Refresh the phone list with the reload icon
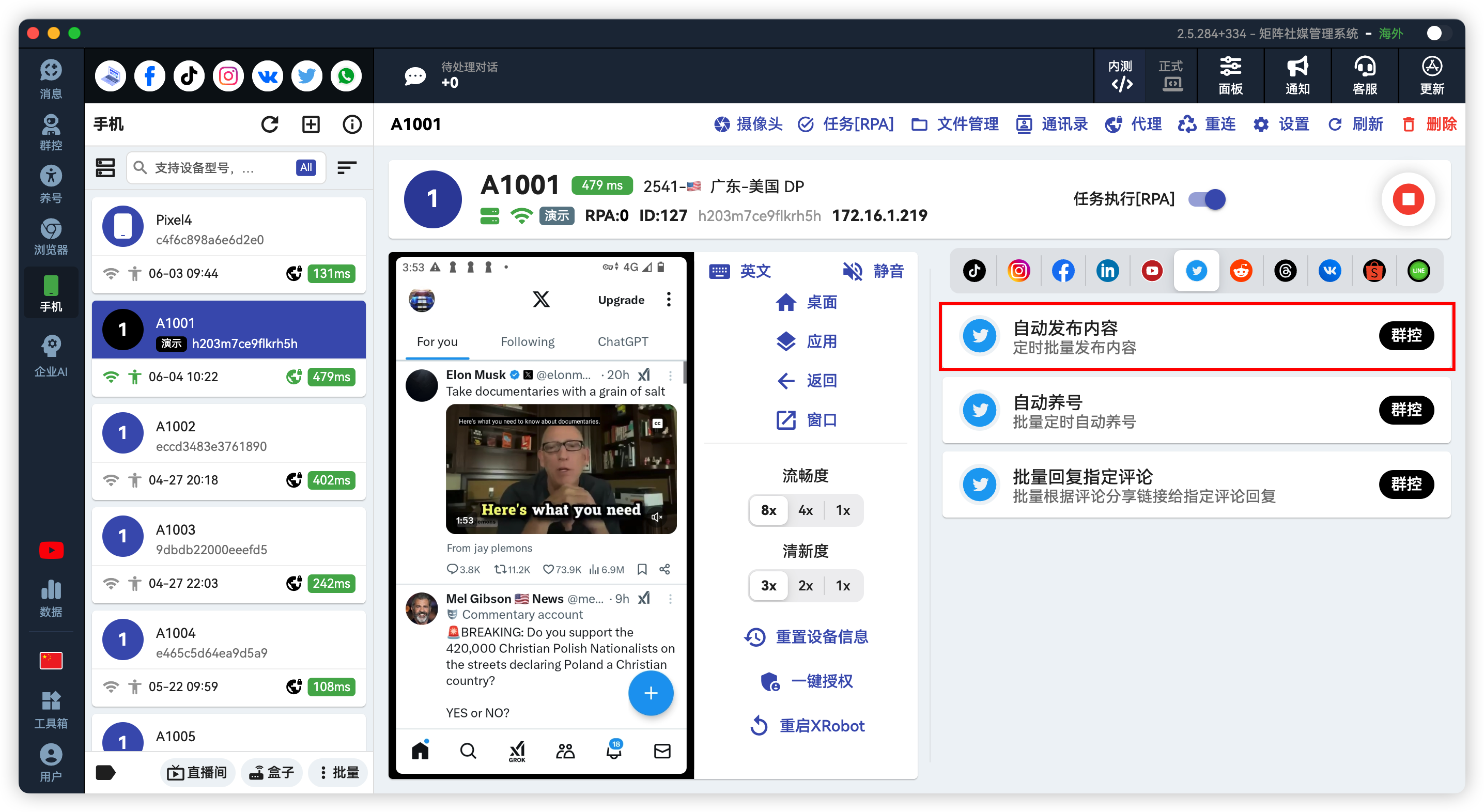This screenshot has width=1484, height=812. (270, 124)
